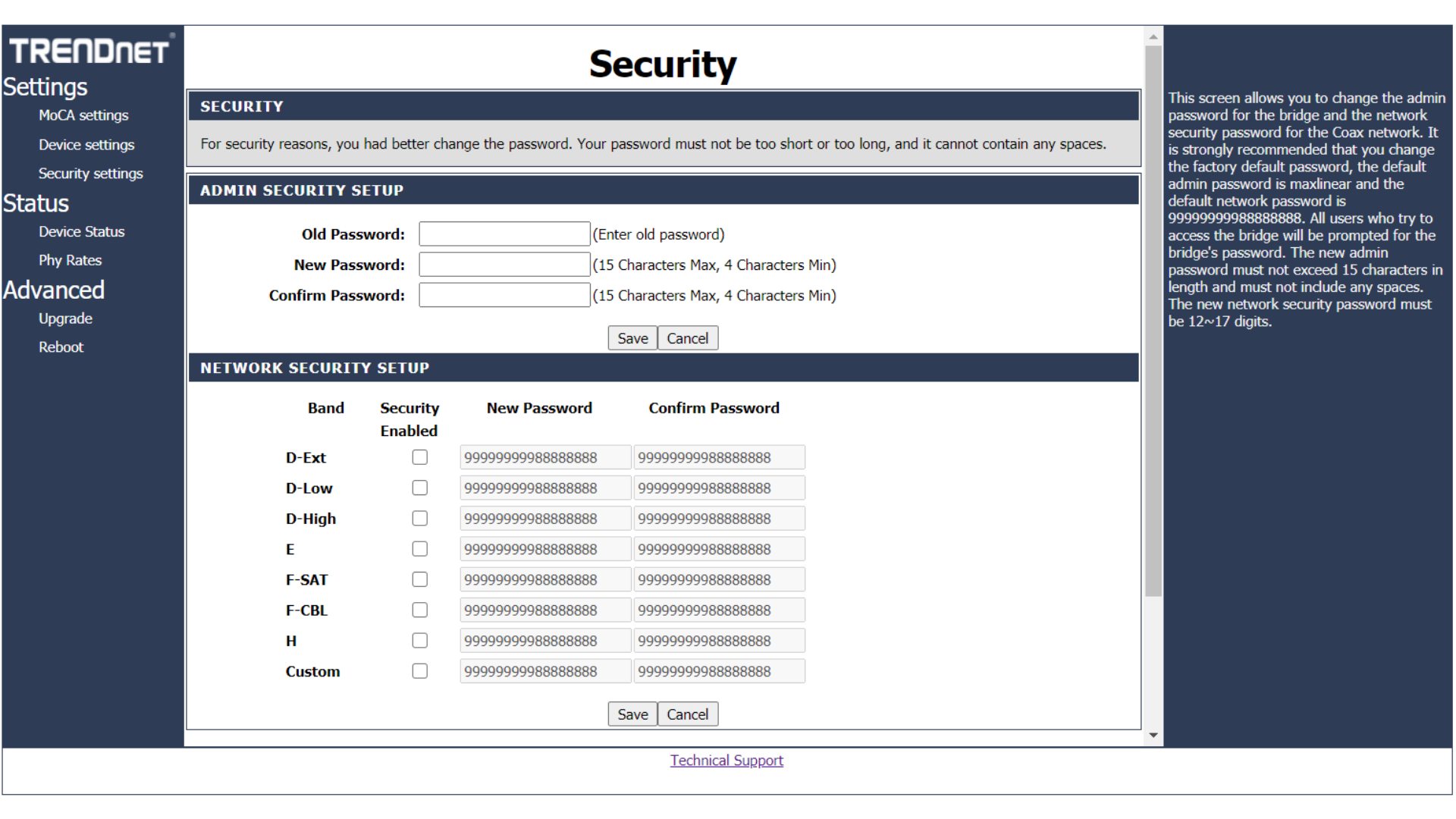The height and width of the screenshot is (819, 1456).
Task: Save the admin security password
Action: (x=632, y=338)
